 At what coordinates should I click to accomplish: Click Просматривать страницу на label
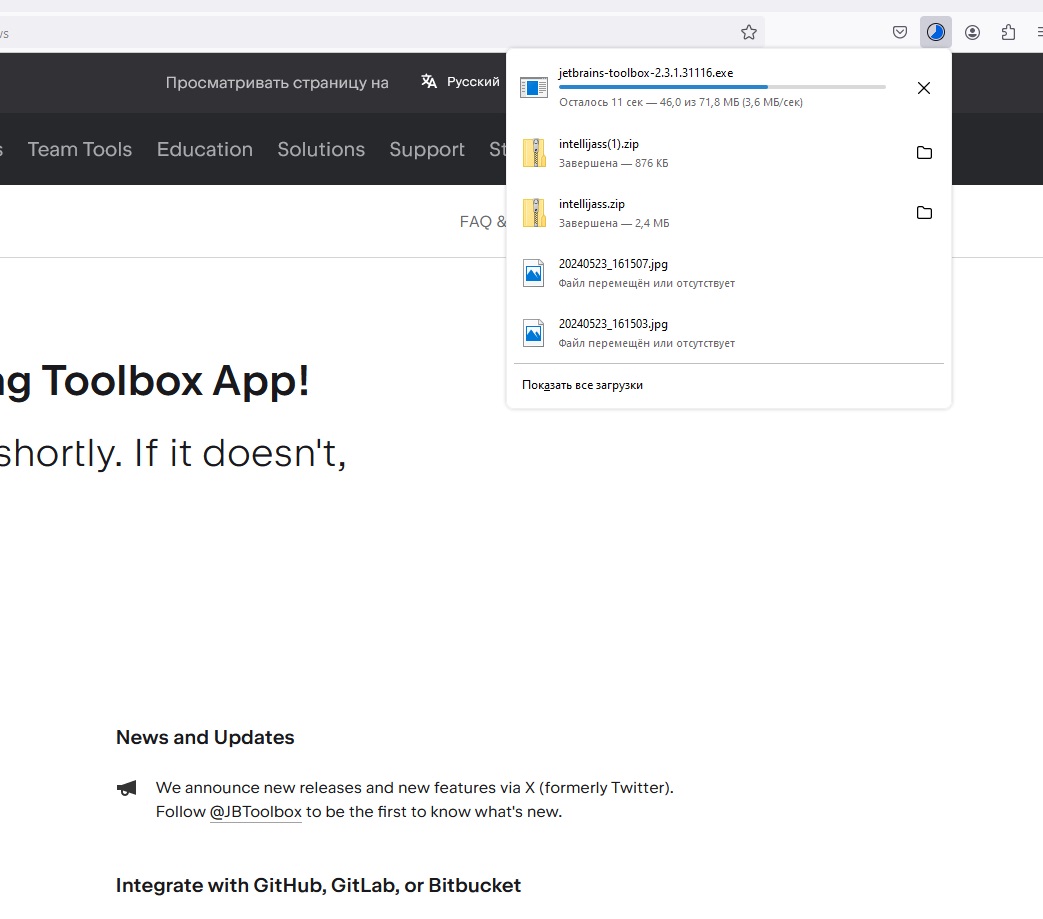coord(277,82)
